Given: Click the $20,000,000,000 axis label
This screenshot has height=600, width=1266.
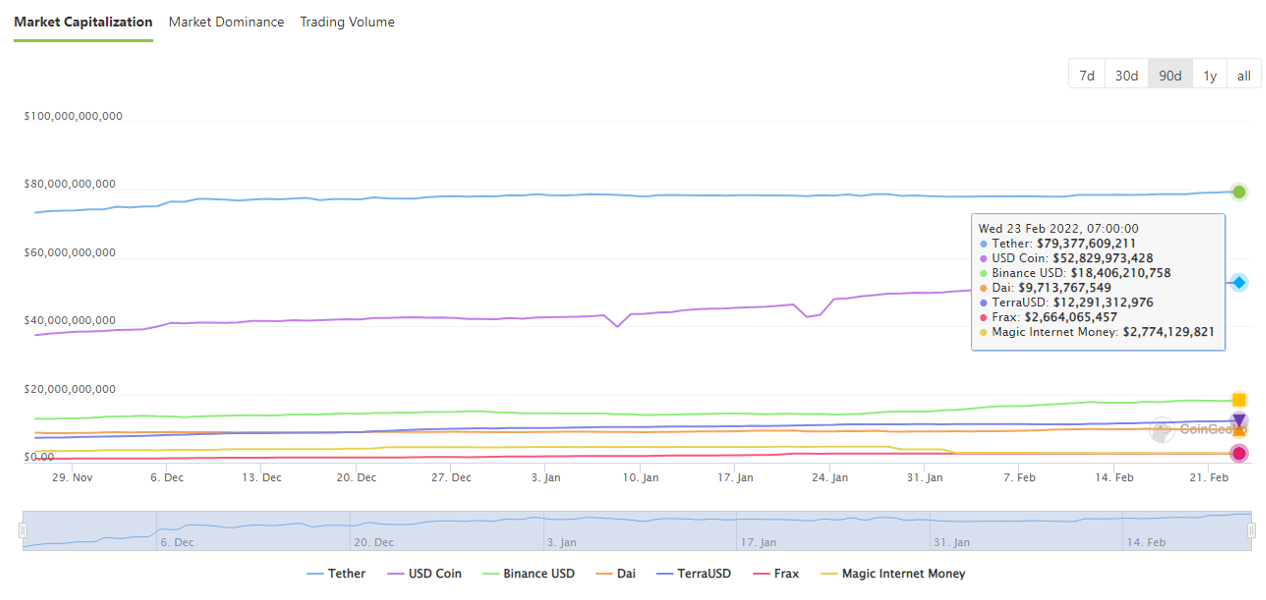Looking at the screenshot, I should (70, 389).
